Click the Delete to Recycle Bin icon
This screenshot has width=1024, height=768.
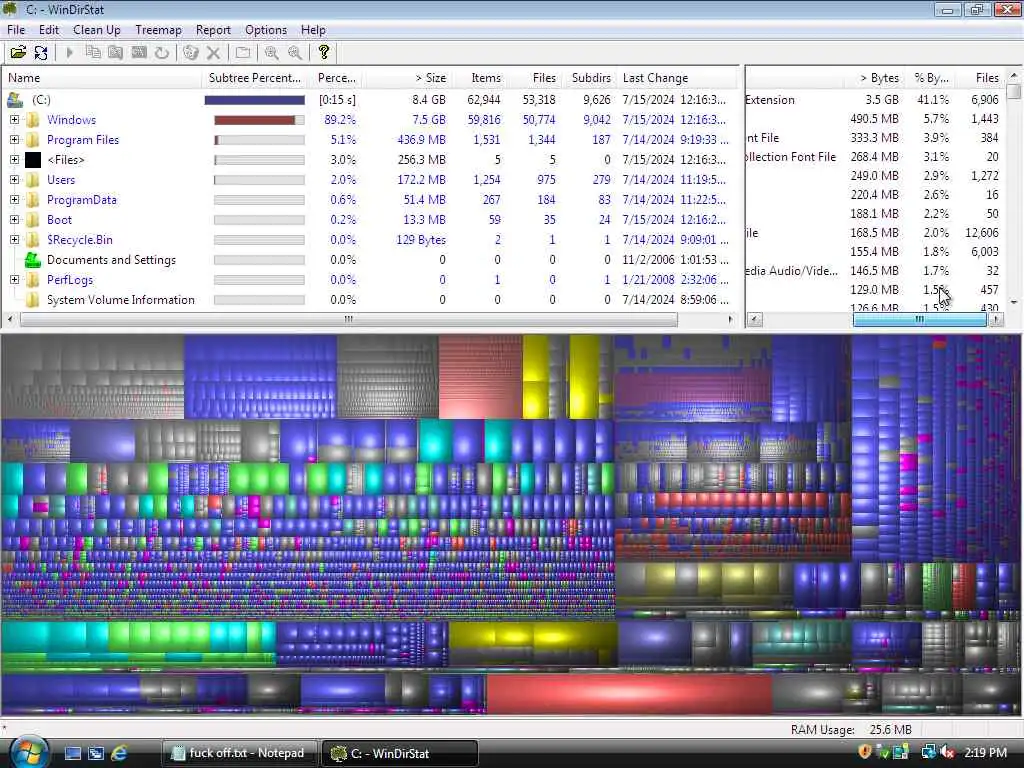click(x=190, y=53)
